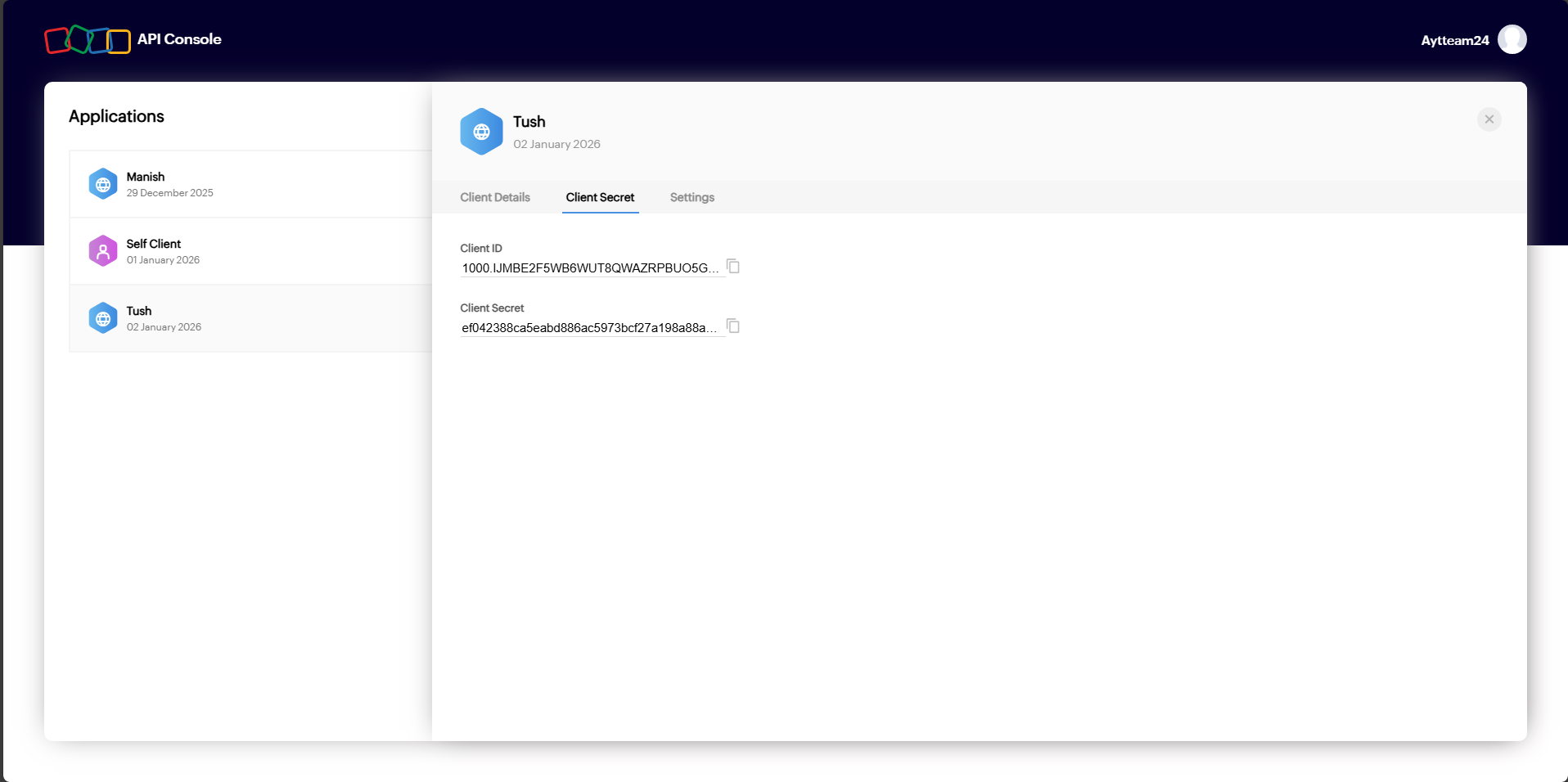Open the Self Client application entry

154,244
